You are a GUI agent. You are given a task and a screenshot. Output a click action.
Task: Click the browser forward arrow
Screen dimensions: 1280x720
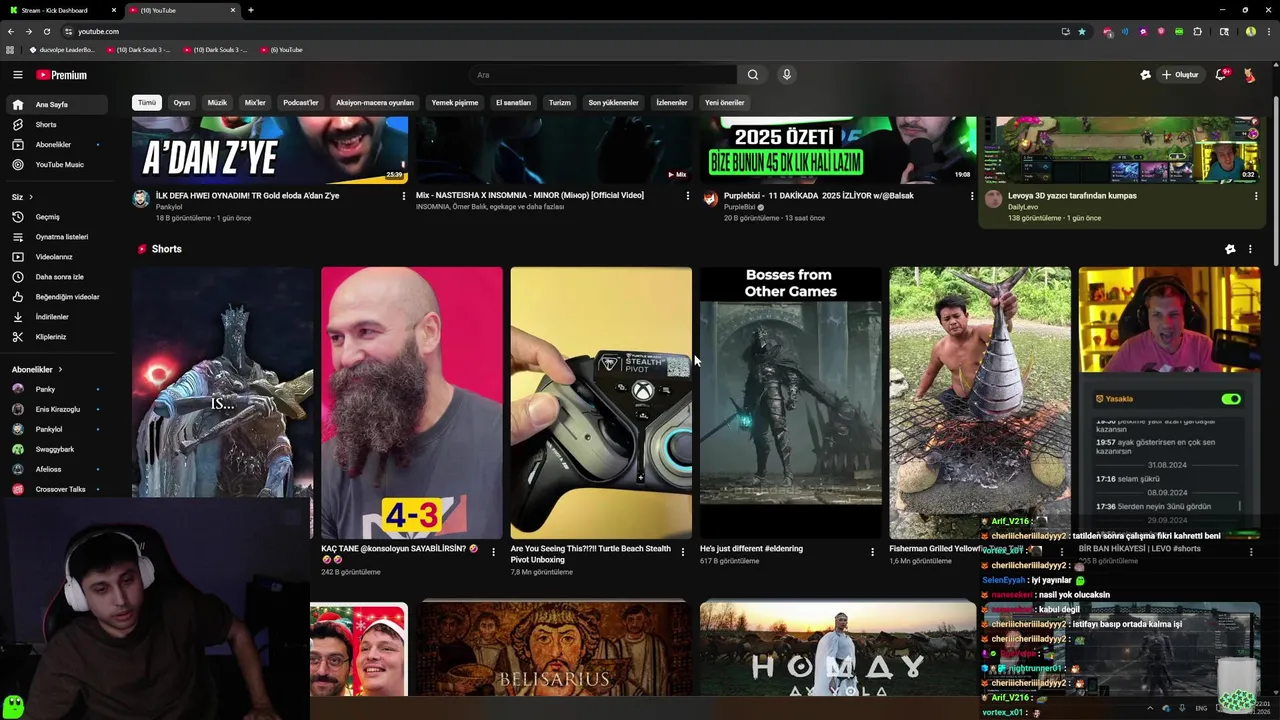28,31
